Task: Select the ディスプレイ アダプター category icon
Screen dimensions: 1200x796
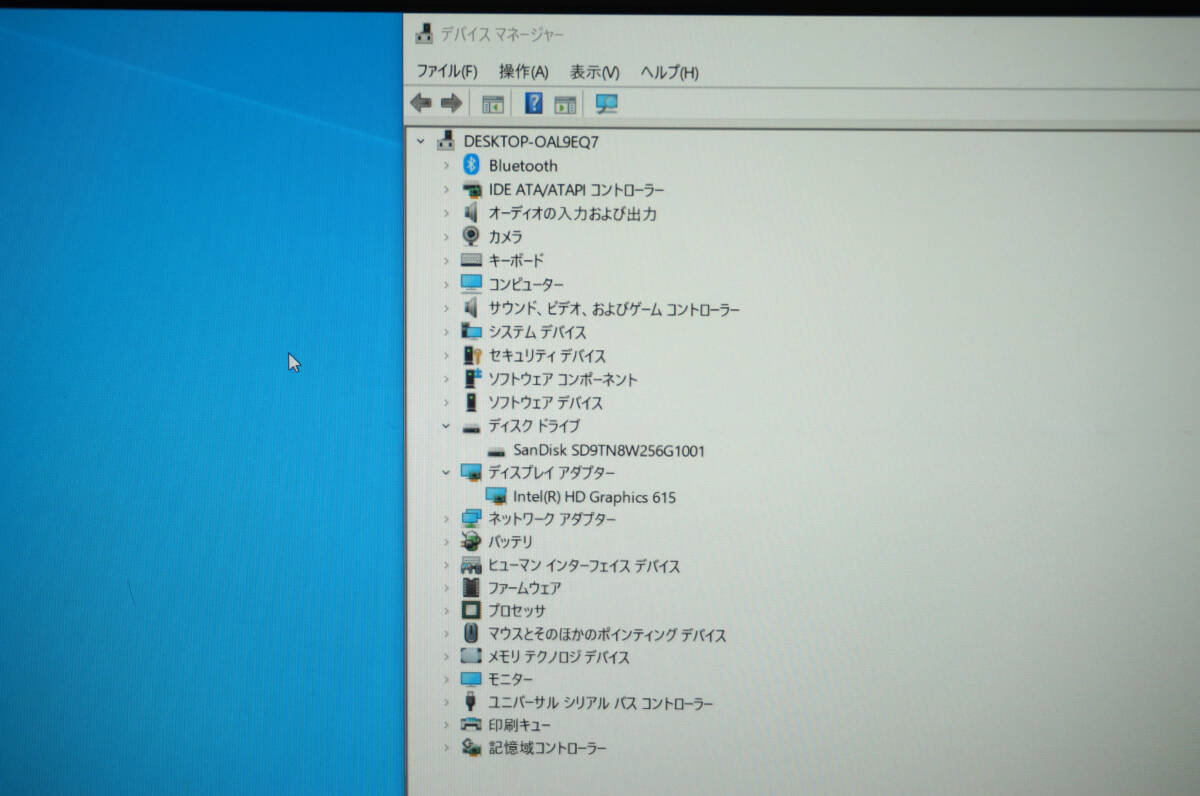Action: [471, 472]
